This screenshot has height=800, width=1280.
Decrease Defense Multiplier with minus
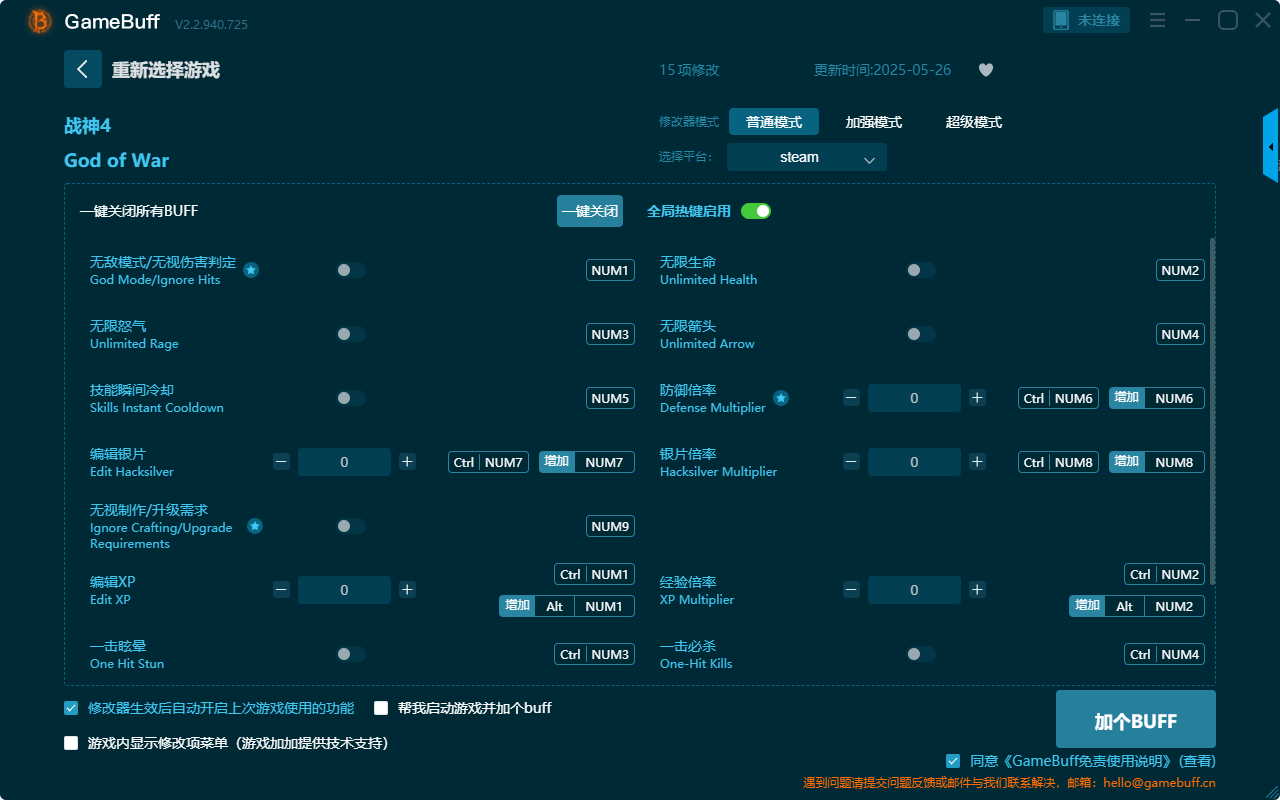(851, 398)
